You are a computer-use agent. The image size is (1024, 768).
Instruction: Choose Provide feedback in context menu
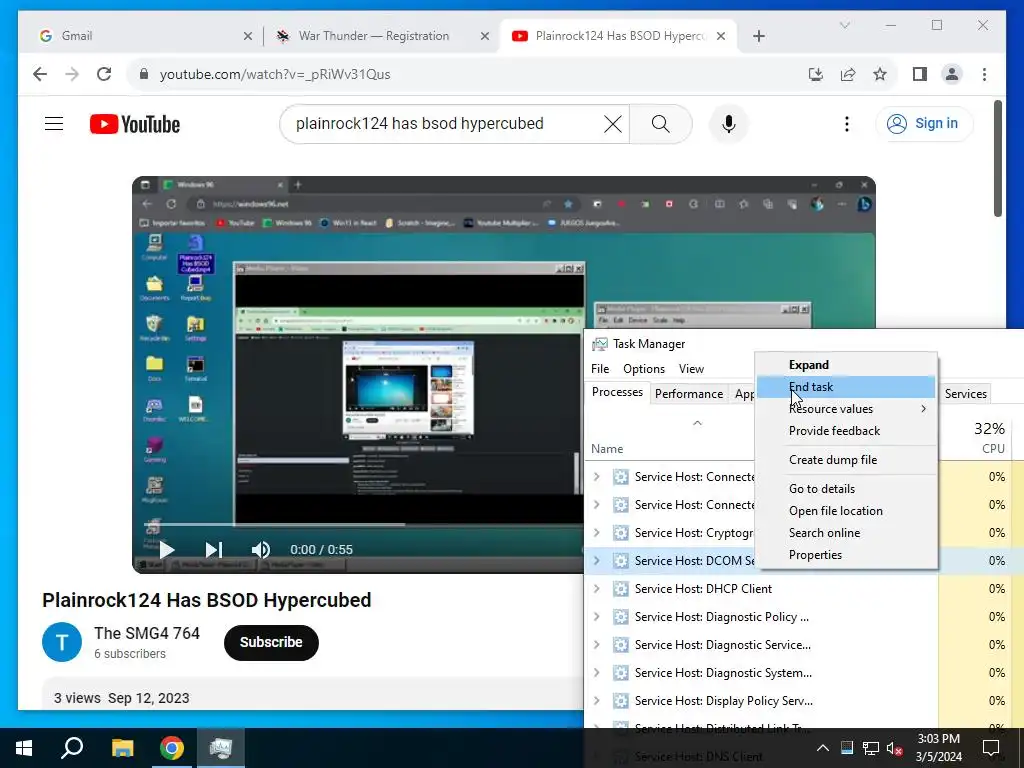click(x=846, y=431)
